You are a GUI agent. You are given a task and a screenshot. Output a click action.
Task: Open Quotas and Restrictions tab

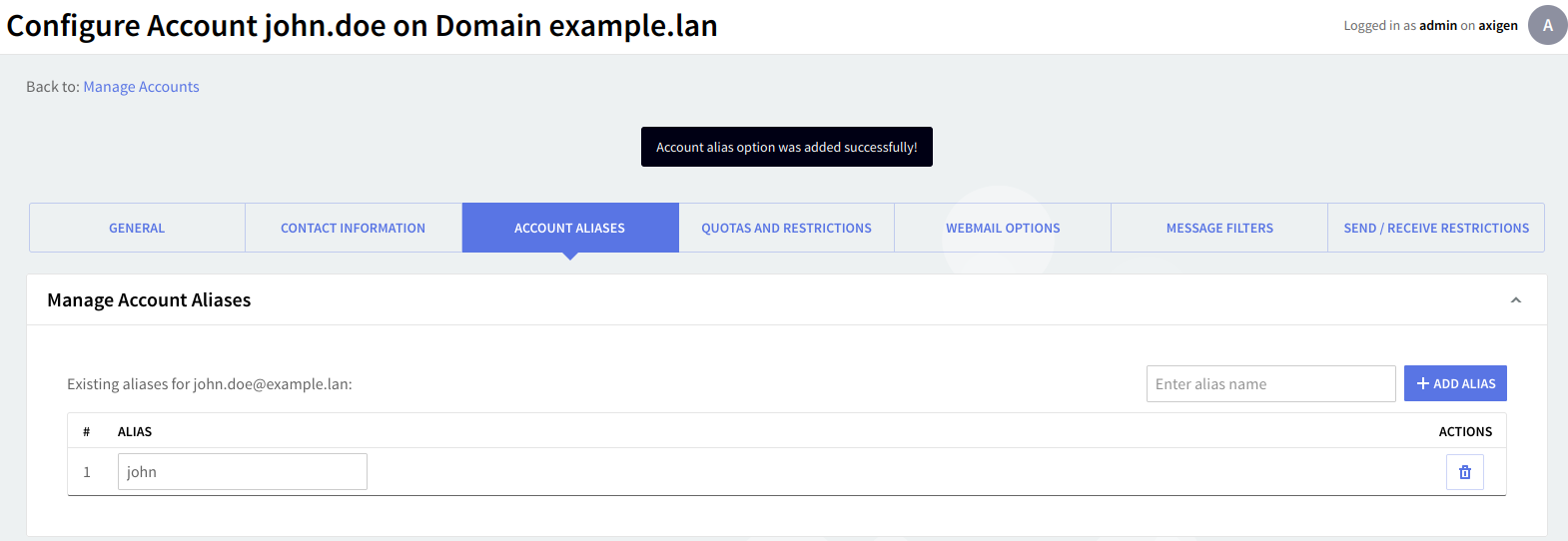tap(786, 228)
